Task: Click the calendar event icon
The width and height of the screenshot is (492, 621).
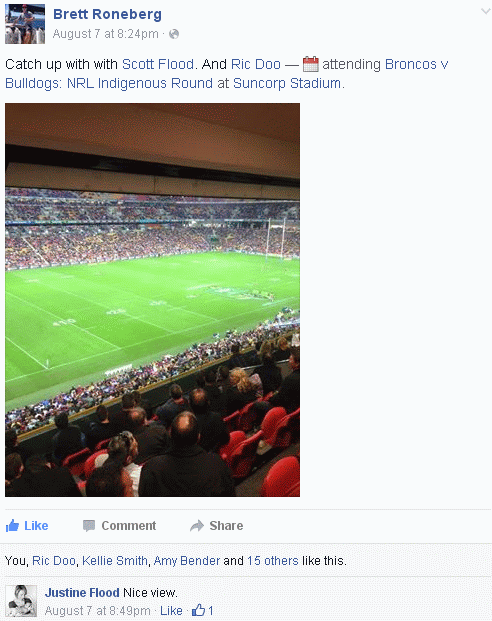Action: [x=311, y=64]
